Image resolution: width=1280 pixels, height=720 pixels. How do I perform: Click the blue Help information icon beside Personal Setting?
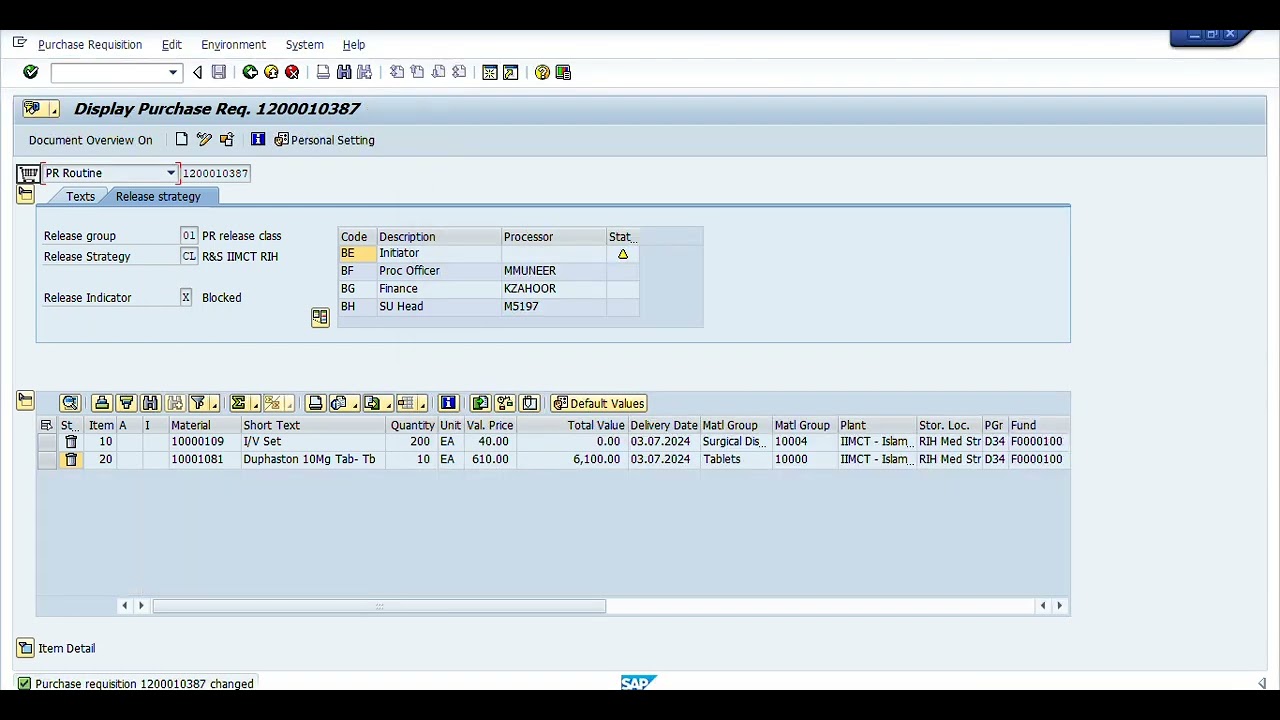[x=258, y=140]
